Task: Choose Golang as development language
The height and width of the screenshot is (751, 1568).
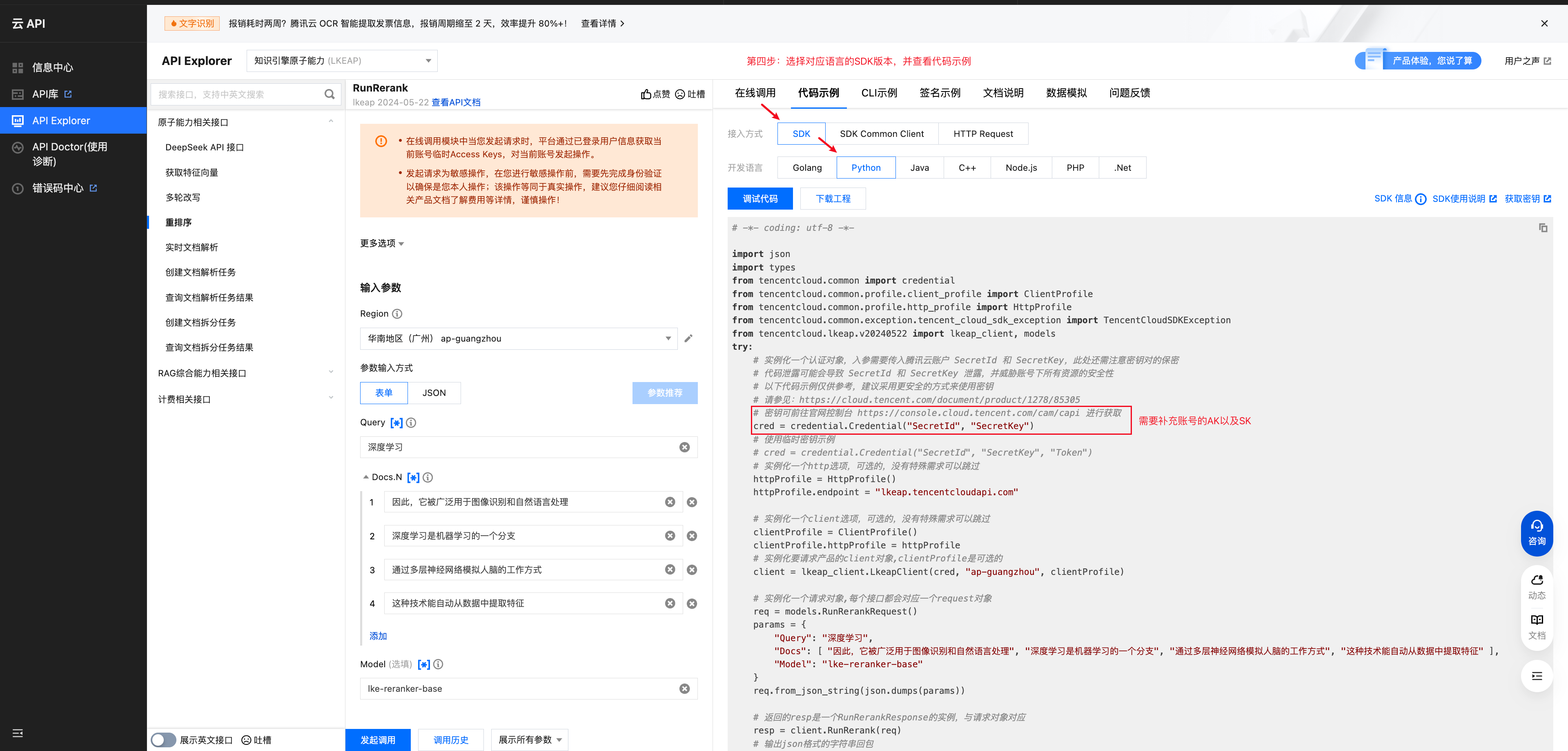Action: (x=806, y=168)
